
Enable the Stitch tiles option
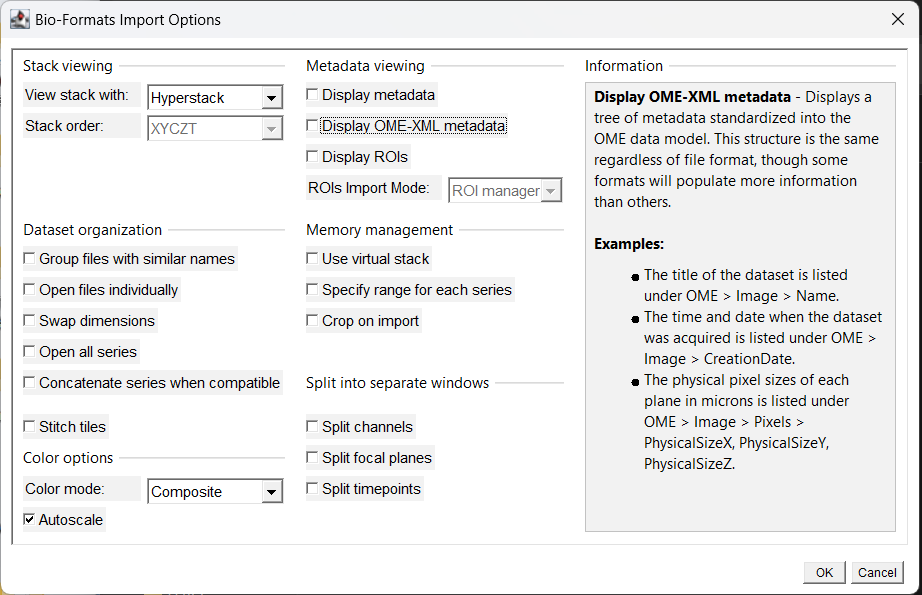tap(29, 426)
